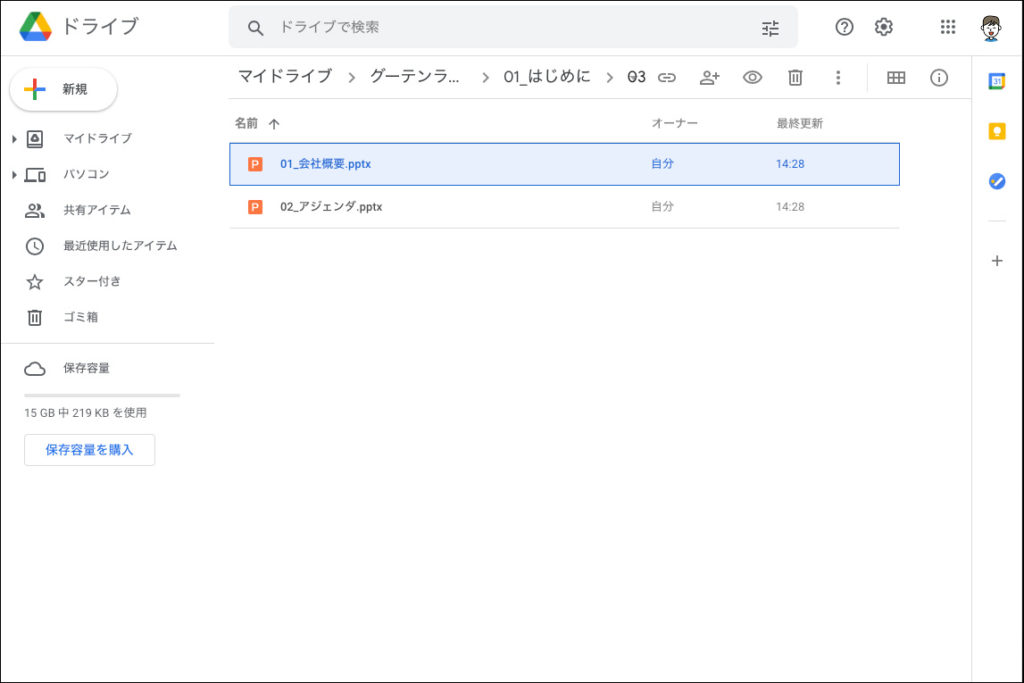Image resolution: width=1024 pixels, height=683 pixels.
Task: Open the Google apps grid launcher
Action: (x=948, y=27)
